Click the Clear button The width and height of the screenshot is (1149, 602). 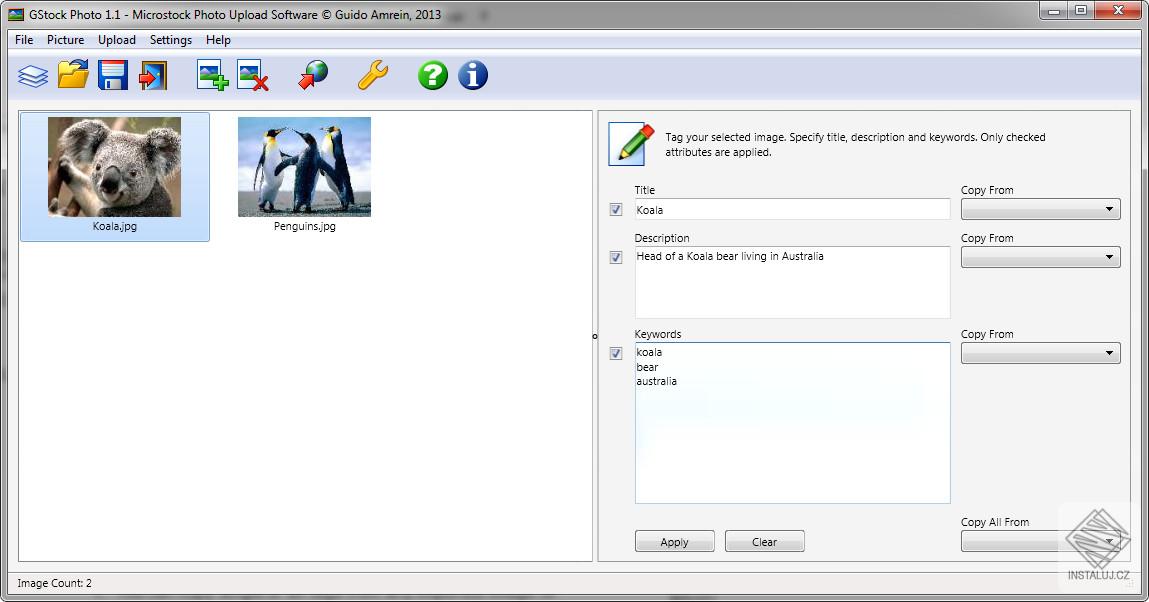pyautogui.click(x=764, y=541)
